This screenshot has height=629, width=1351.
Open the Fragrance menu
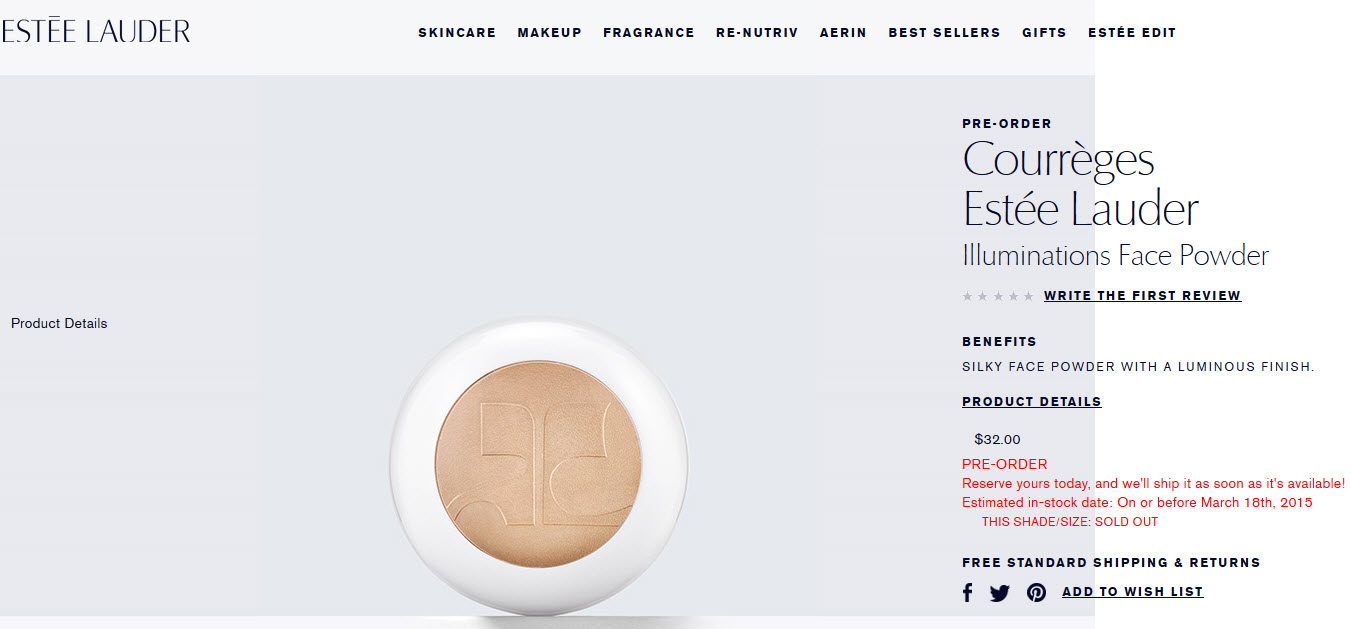coord(649,33)
